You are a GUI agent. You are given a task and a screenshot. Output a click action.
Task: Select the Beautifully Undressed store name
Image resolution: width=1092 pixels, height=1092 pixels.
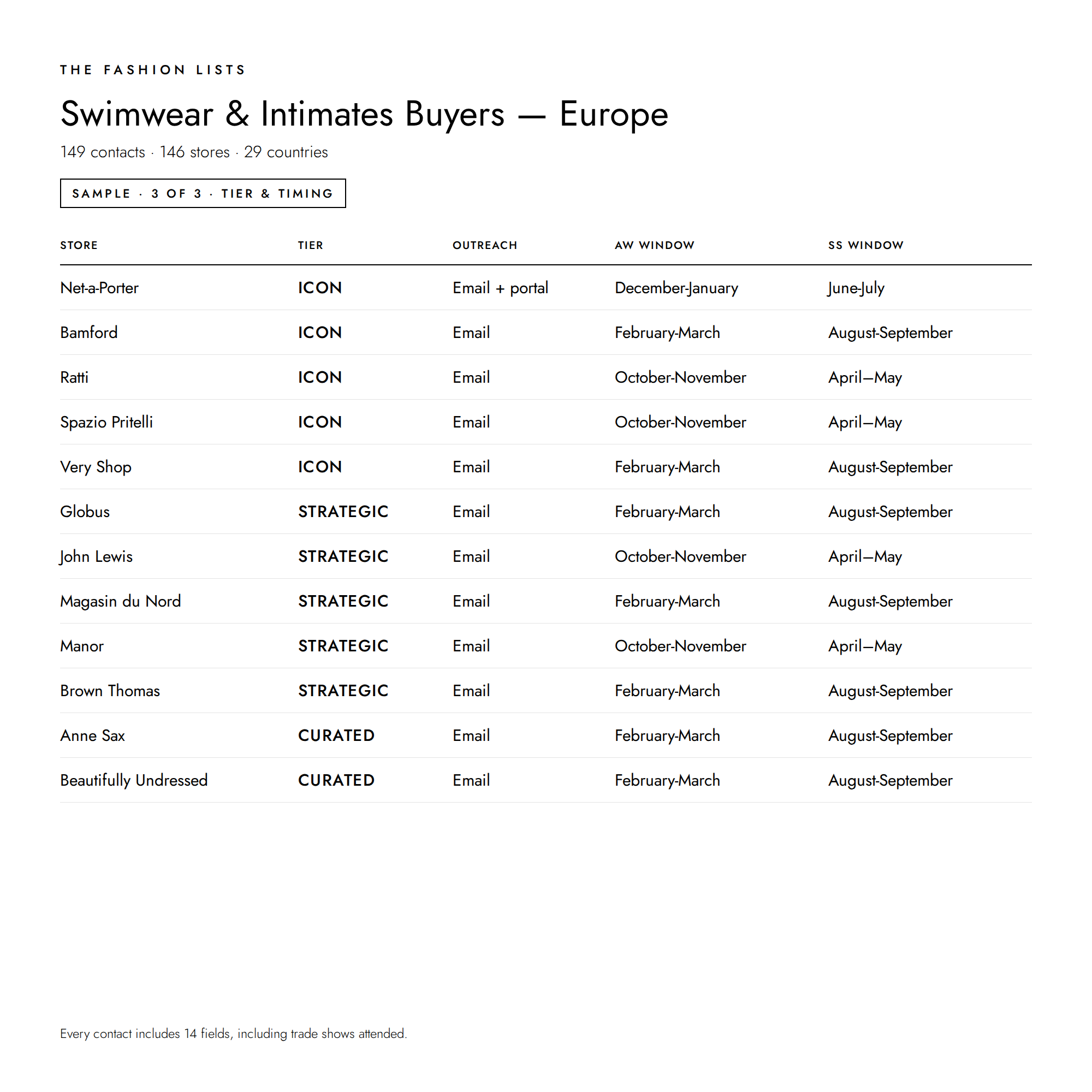[x=134, y=780]
